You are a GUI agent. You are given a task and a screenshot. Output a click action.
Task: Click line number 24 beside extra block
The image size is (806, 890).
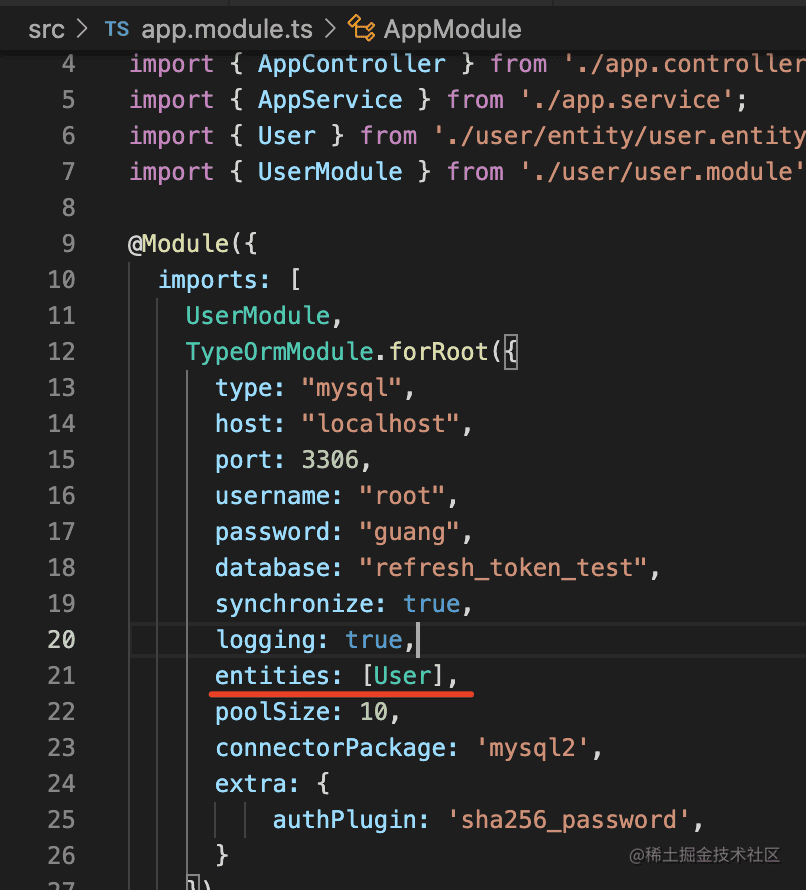pyautogui.click(x=61, y=784)
